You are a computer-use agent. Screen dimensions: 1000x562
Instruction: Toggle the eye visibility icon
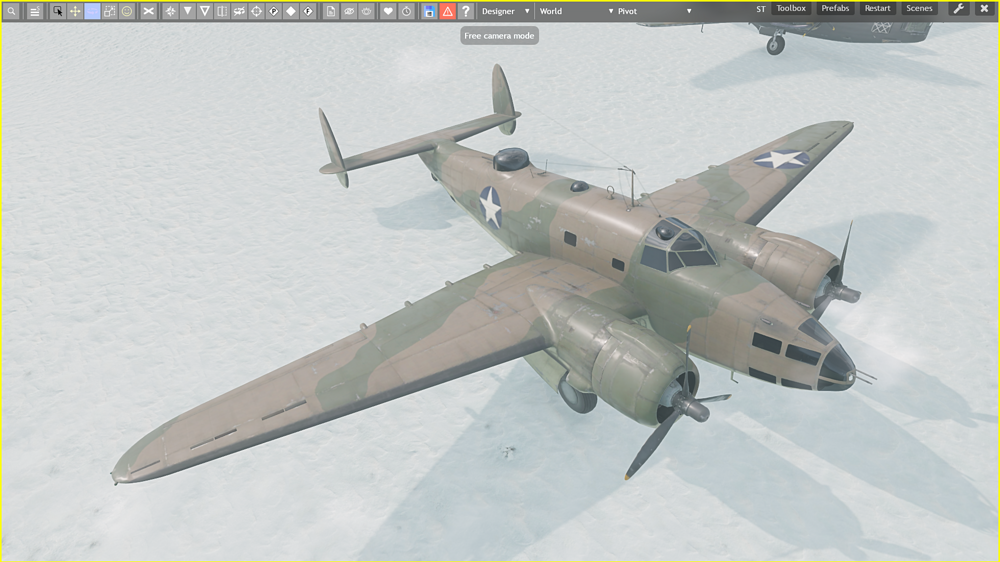coord(349,11)
